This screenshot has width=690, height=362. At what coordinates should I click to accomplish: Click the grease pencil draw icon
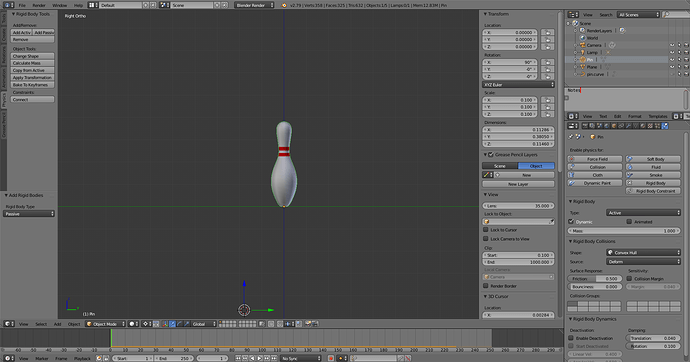(487, 175)
